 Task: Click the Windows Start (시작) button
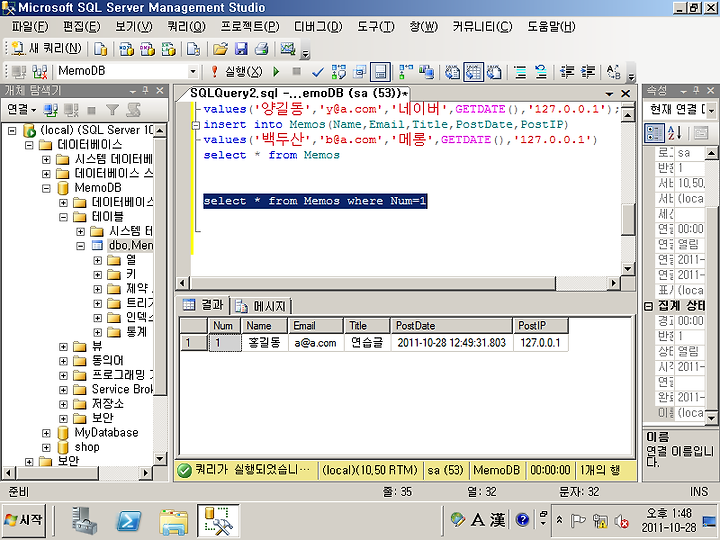coord(24,521)
